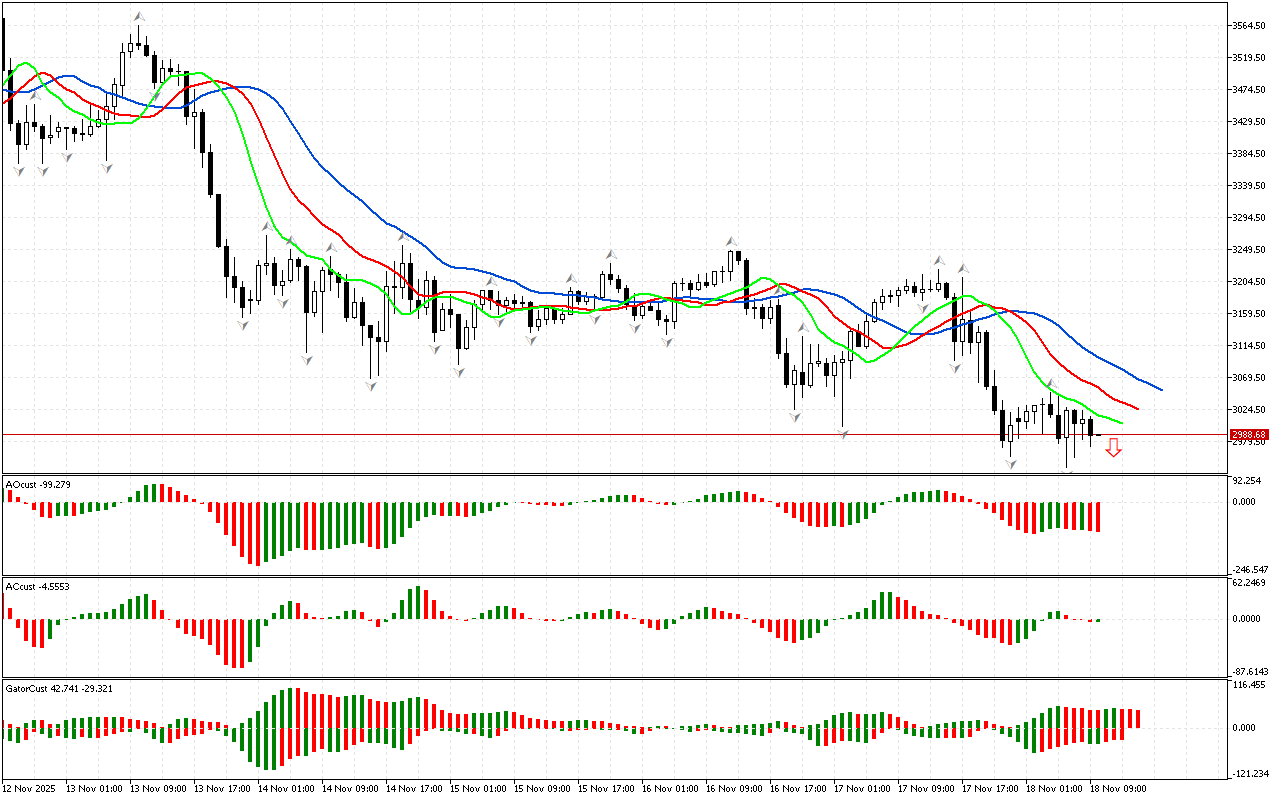The width and height of the screenshot is (1280, 800).
Task: Click the -121.234 GatorCust scale label
Action: (x=1250, y=773)
